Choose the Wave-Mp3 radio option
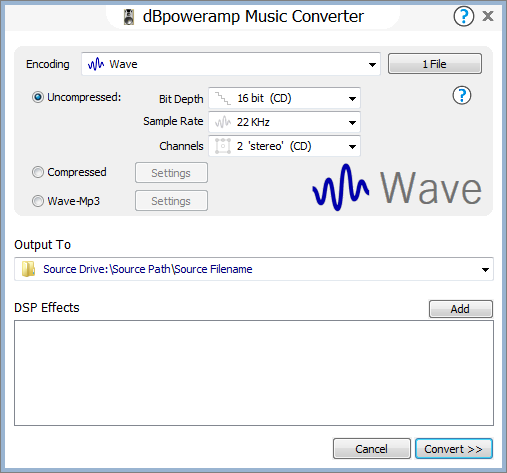 click(38, 201)
